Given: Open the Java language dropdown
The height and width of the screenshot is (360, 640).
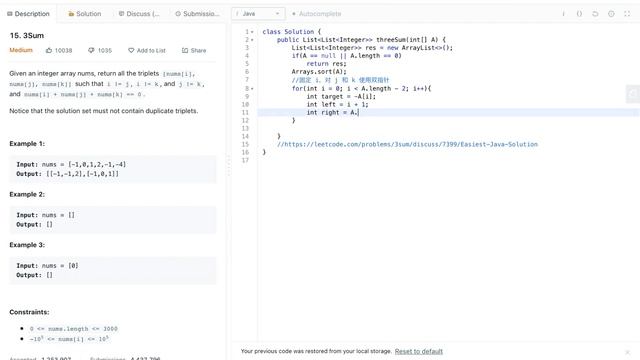Looking at the screenshot, I should pos(258,13).
